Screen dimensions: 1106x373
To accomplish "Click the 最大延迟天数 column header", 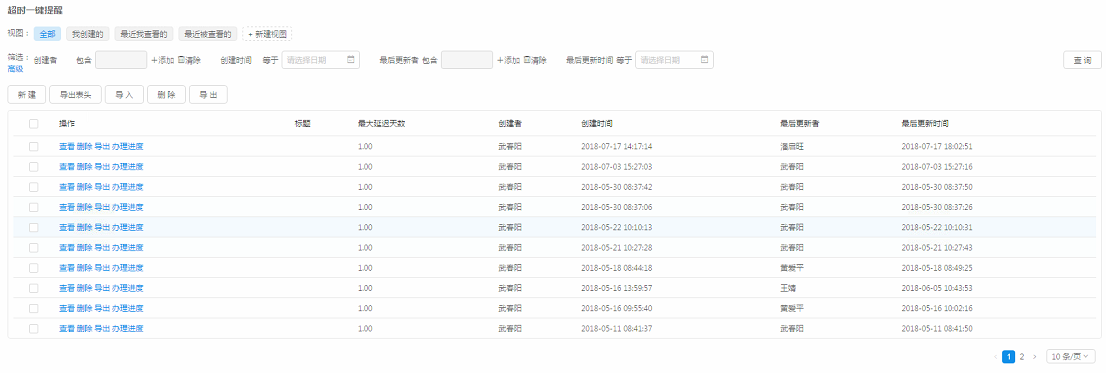I will (x=382, y=123).
